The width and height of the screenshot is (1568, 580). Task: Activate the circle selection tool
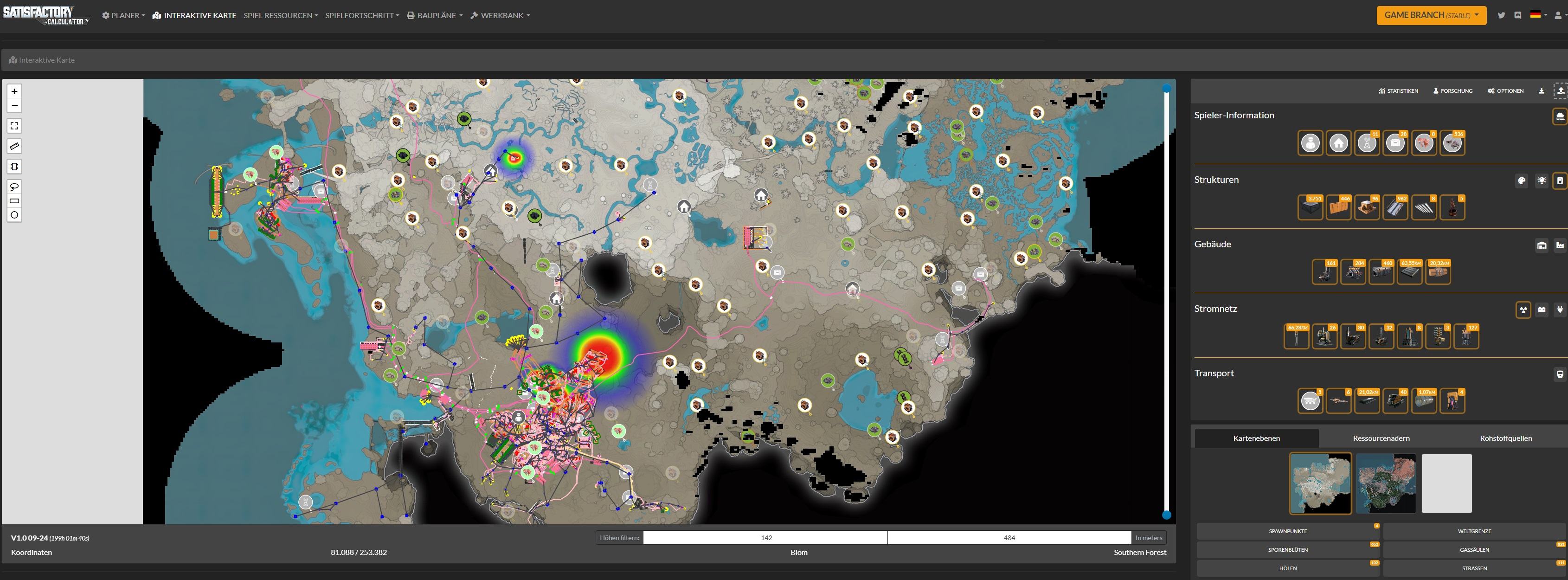coord(14,215)
